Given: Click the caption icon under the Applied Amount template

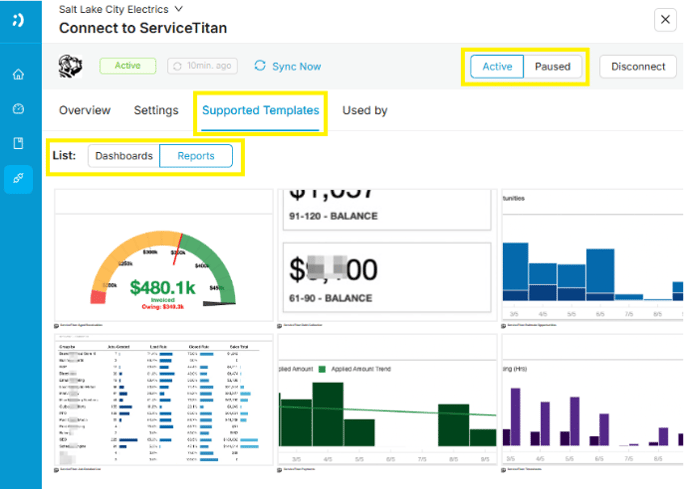Looking at the screenshot, I should coord(280,470).
